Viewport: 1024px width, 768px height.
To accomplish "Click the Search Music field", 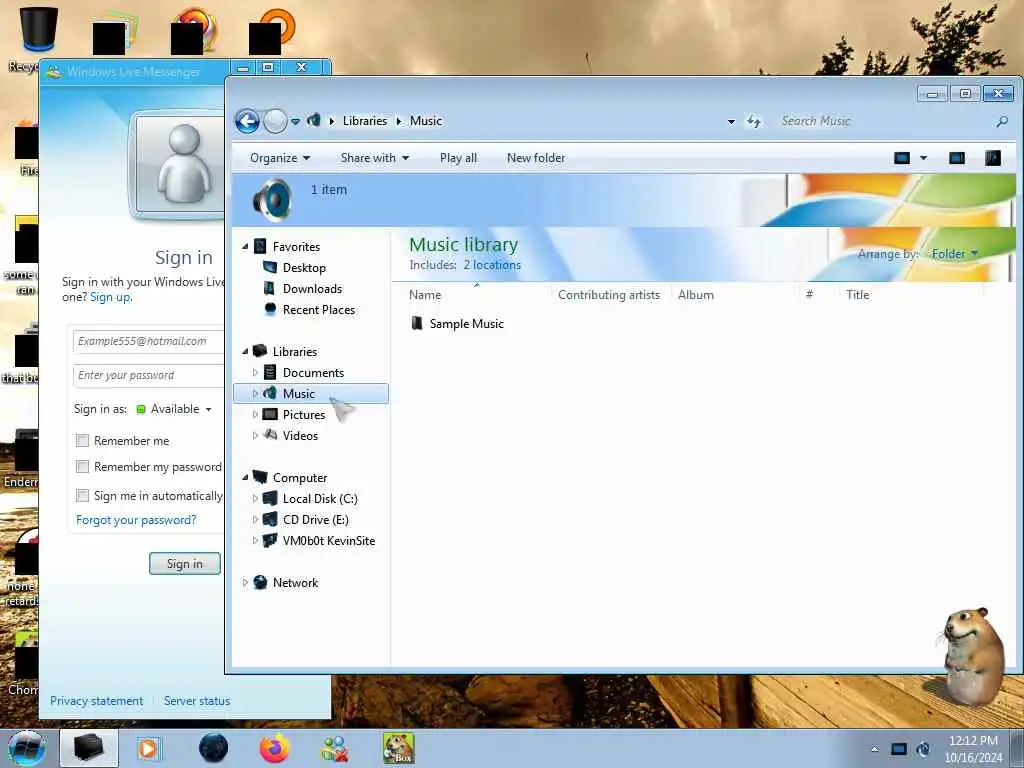I will [883, 121].
